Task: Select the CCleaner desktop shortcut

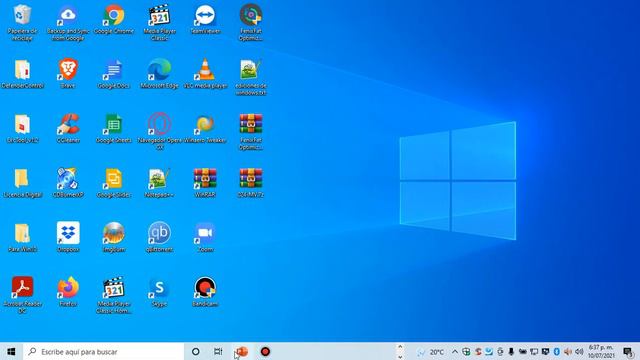Action: (x=68, y=129)
